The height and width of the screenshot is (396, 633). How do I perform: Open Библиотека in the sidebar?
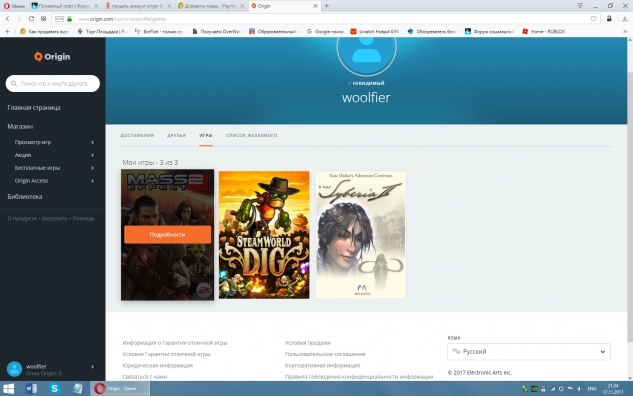click(25, 197)
